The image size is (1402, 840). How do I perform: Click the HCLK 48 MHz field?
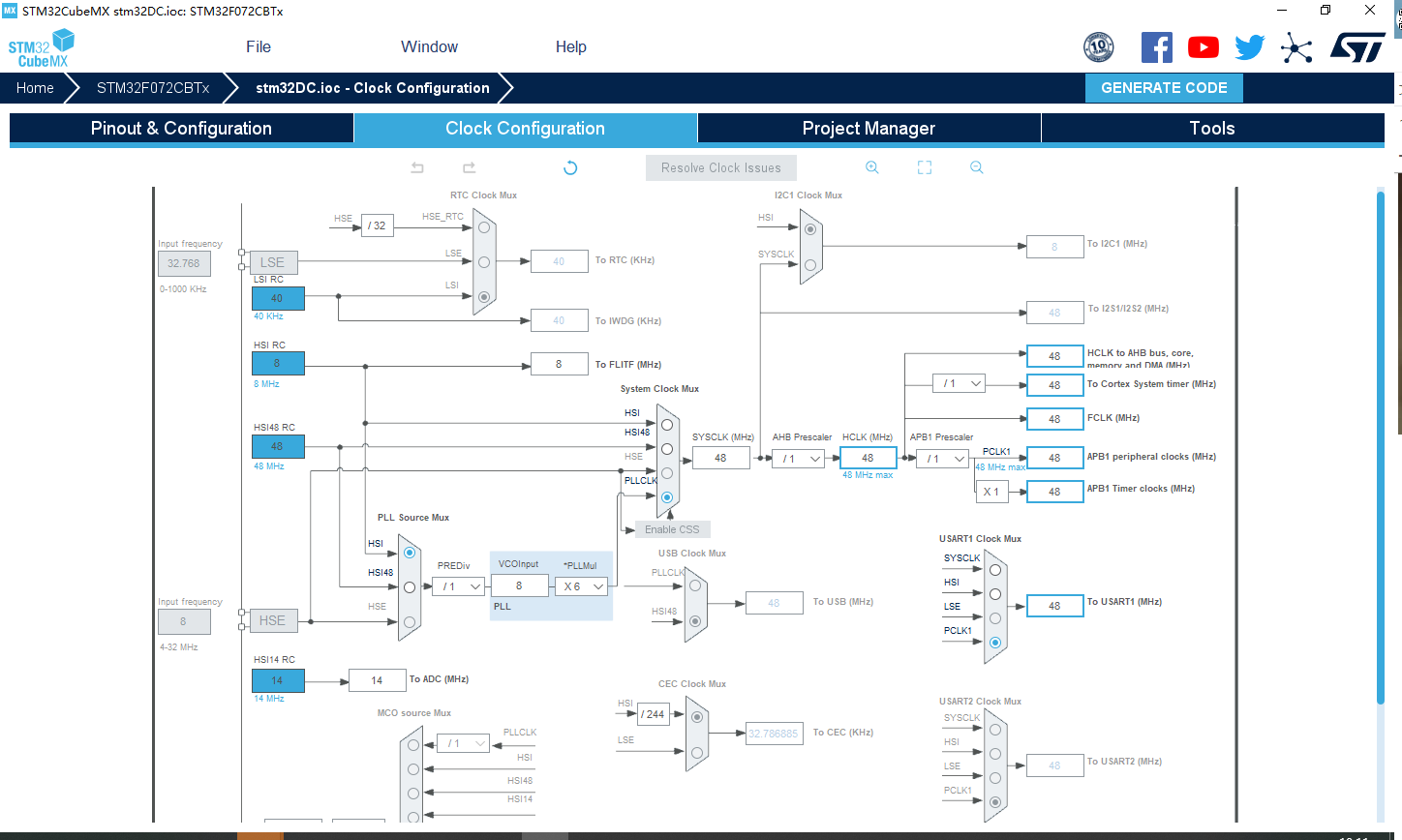pyautogui.click(x=868, y=458)
